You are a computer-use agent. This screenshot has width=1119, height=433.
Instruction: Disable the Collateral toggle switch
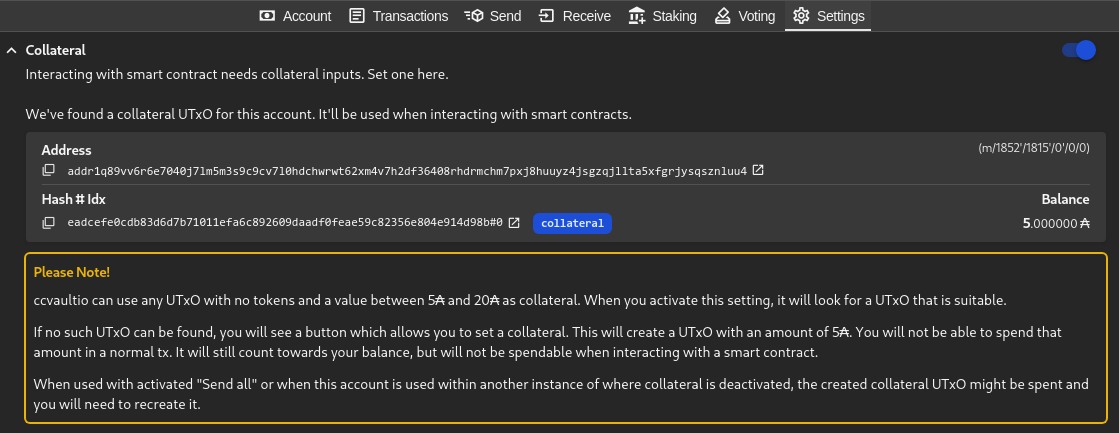[1078, 50]
